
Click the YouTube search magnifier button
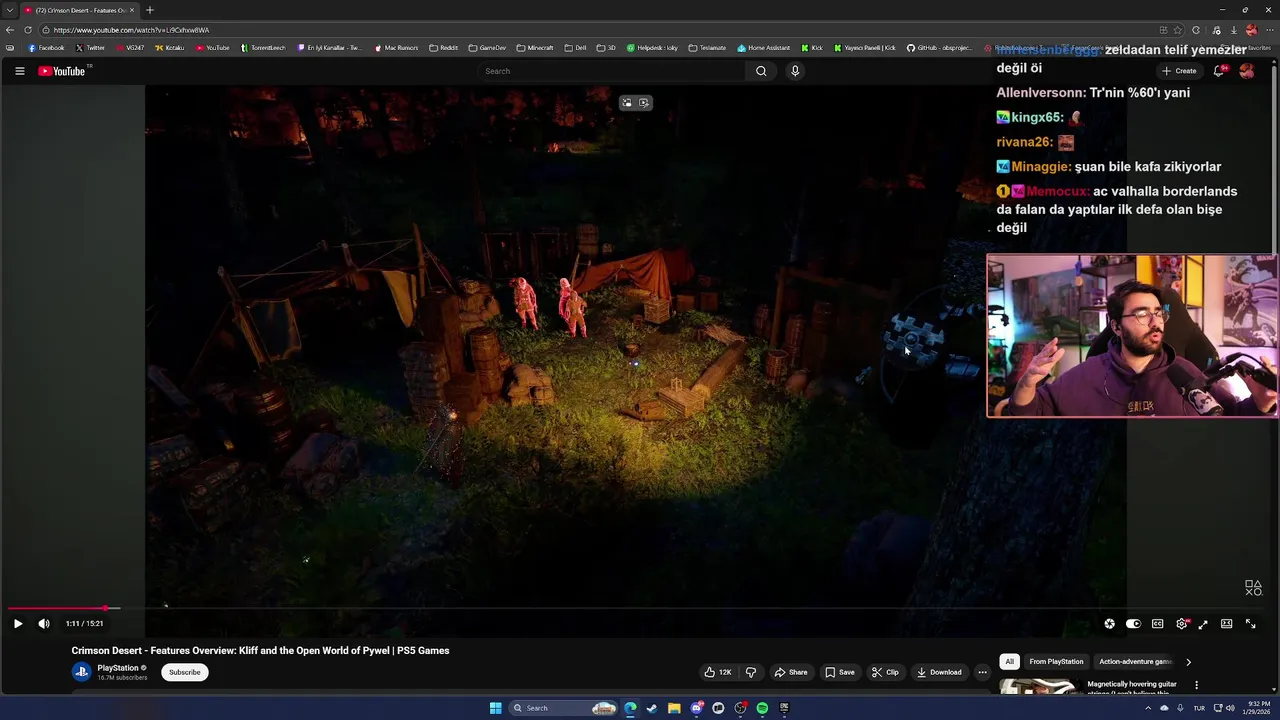coord(761,71)
